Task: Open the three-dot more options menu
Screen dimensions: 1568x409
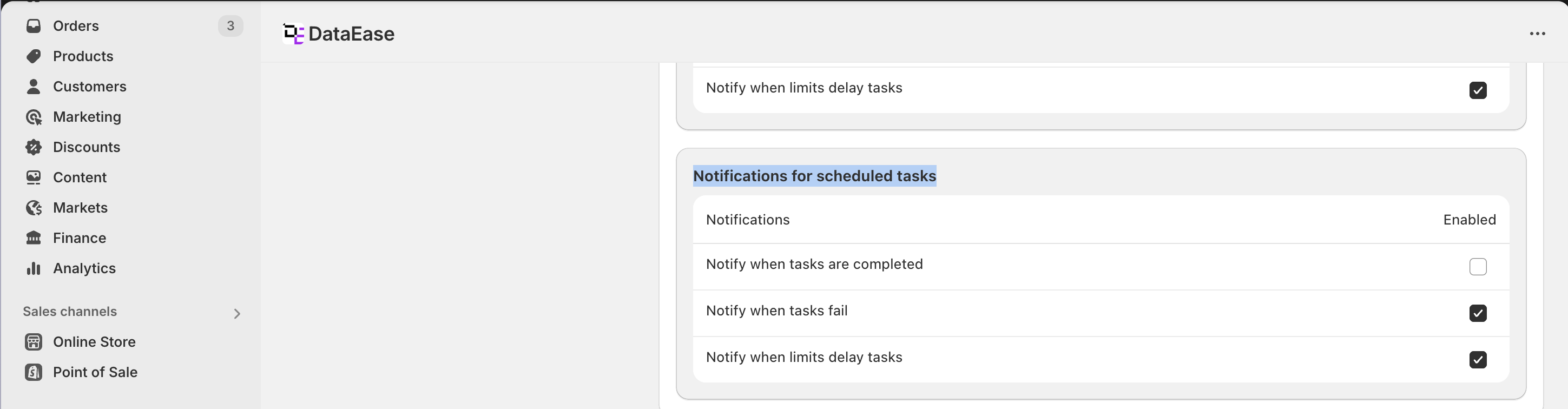Action: (1537, 34)
